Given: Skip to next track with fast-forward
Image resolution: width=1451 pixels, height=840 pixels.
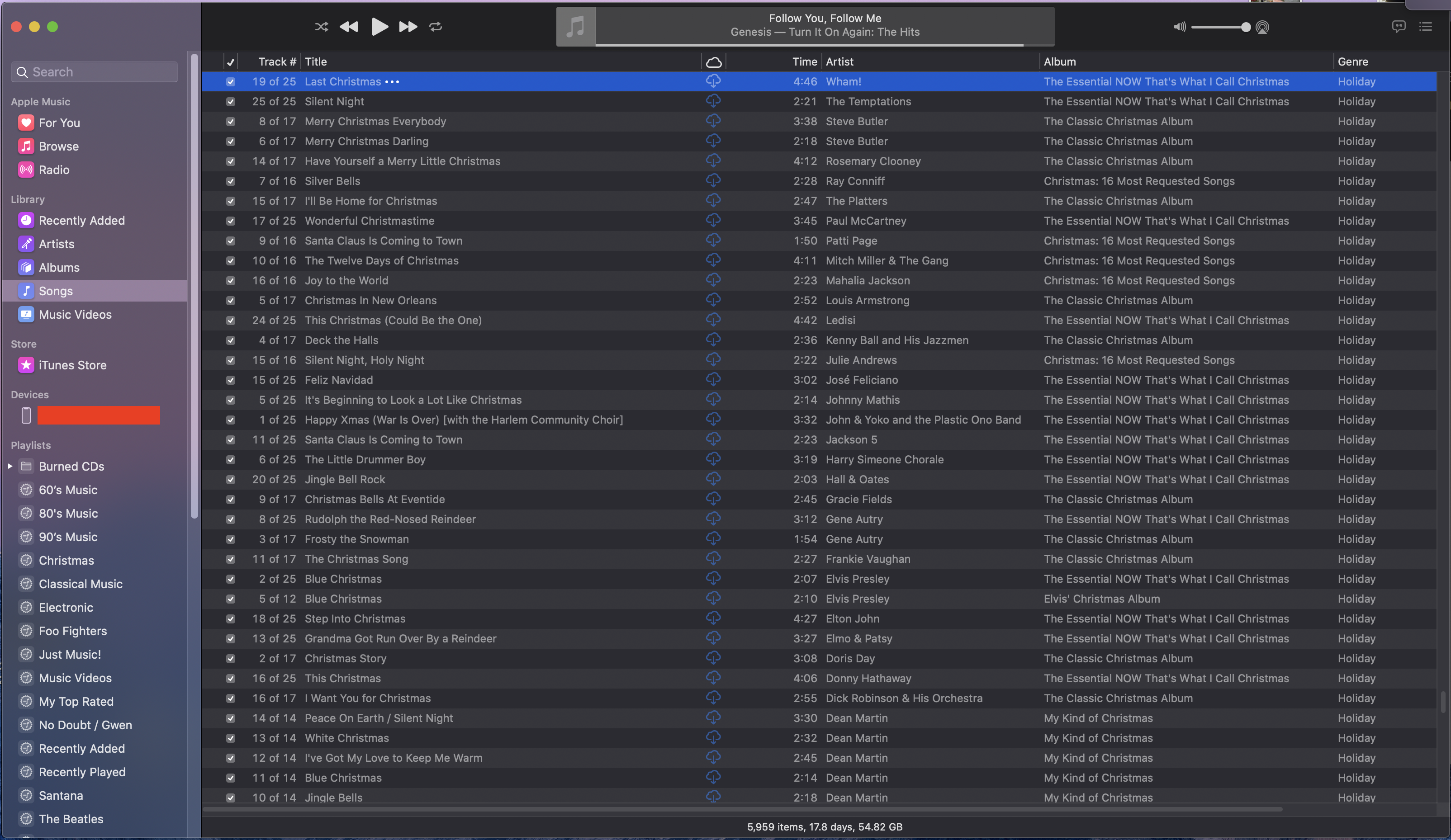Looking at the screenshot, I should (x=408, y=27).
